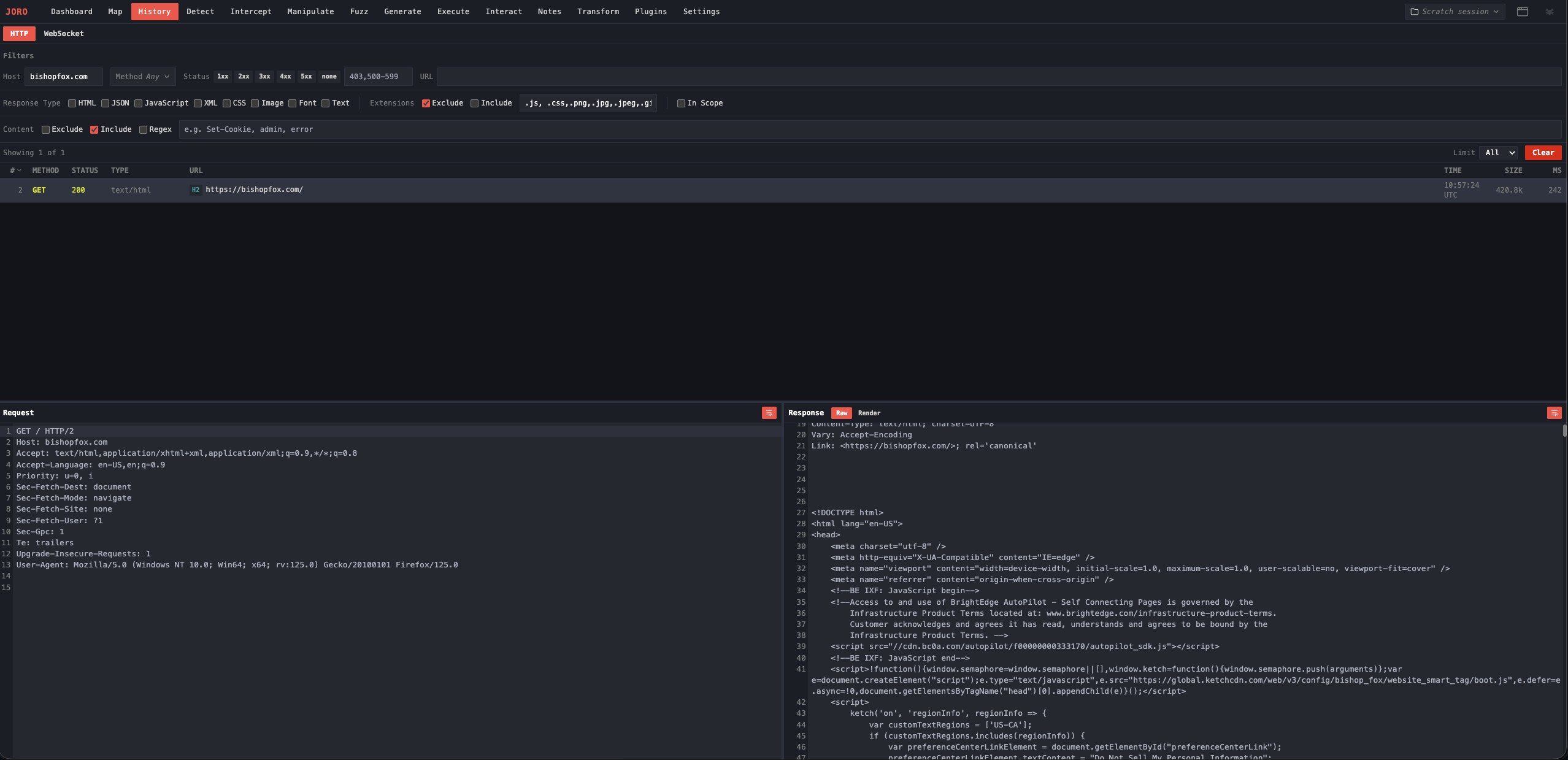This screenshot has height=760, width=1568.
Task: Click the spider bug icon in the top bar
Action: (x=1550, y=12)
